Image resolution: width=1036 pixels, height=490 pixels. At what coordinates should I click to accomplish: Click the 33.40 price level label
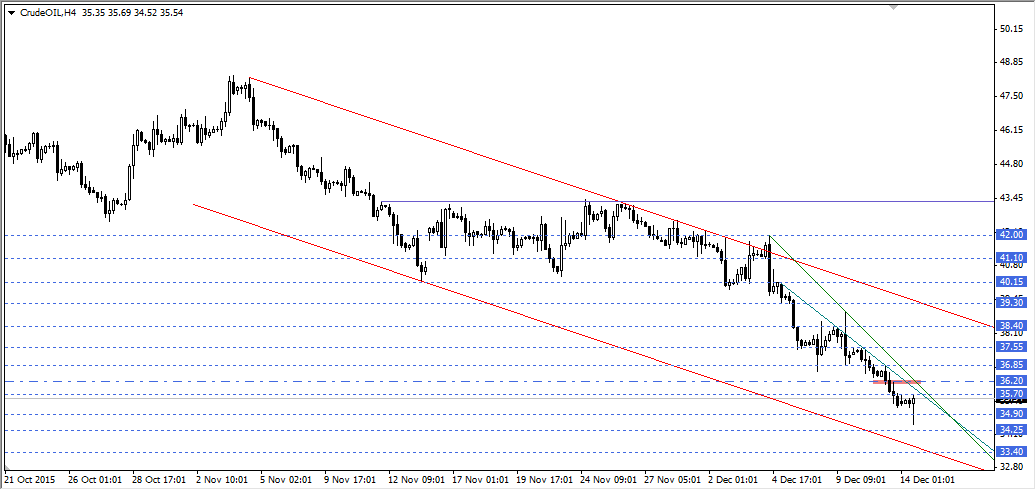pos(1011,452)
